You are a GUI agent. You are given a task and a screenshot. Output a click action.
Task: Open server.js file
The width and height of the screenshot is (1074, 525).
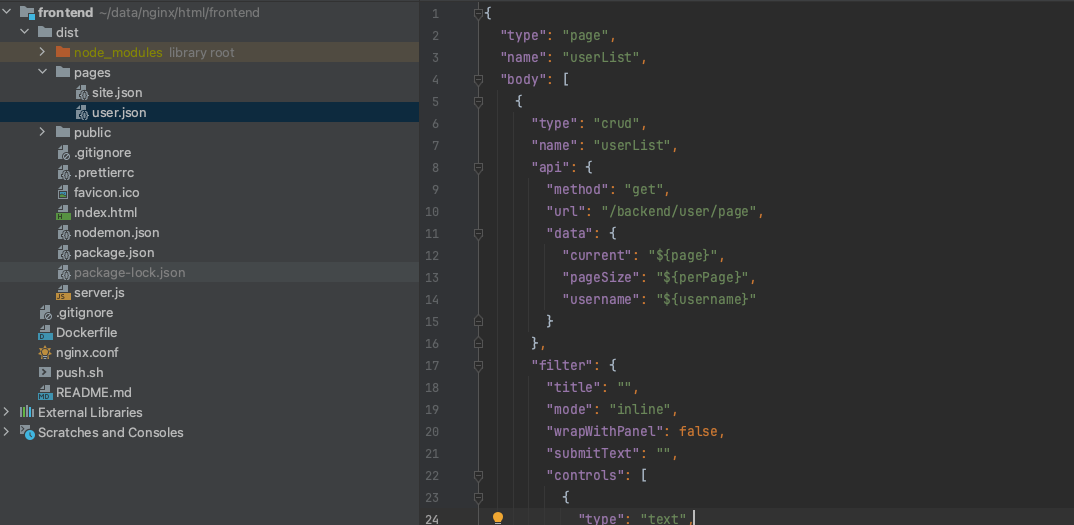pyautogui.click(x=99, y=293)
